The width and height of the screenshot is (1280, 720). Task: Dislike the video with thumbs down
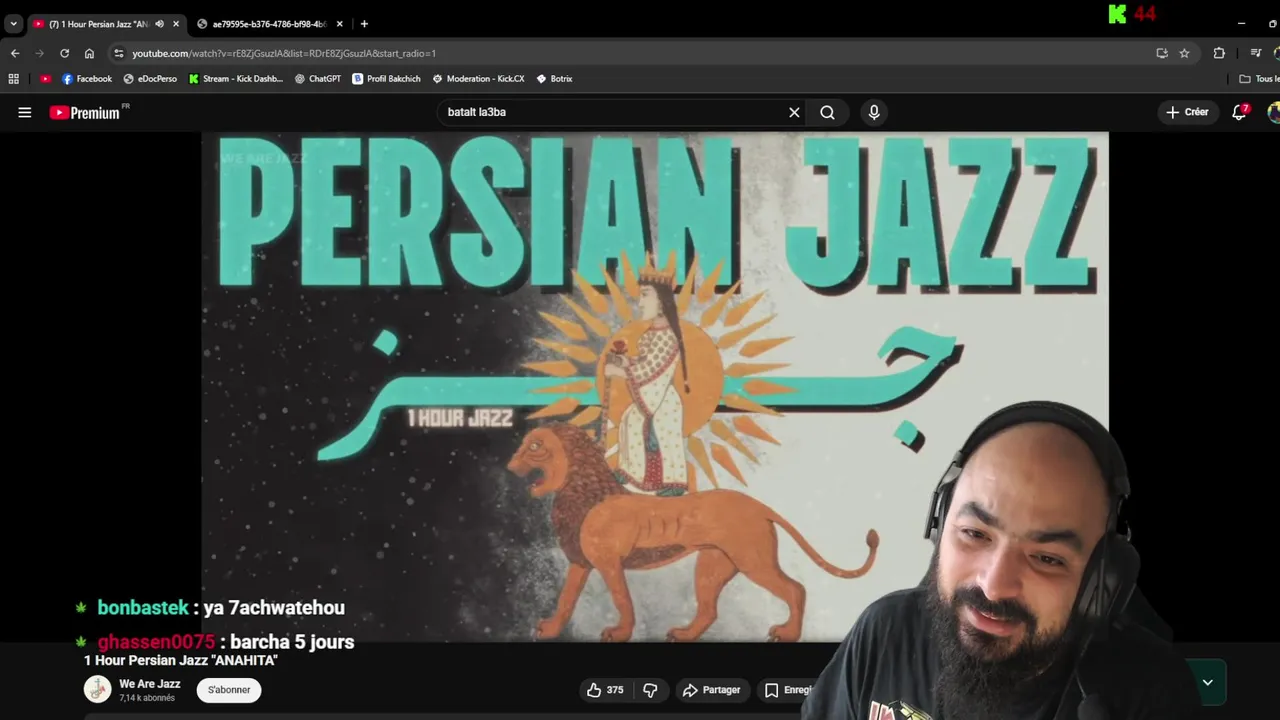[x=650, y=690]
